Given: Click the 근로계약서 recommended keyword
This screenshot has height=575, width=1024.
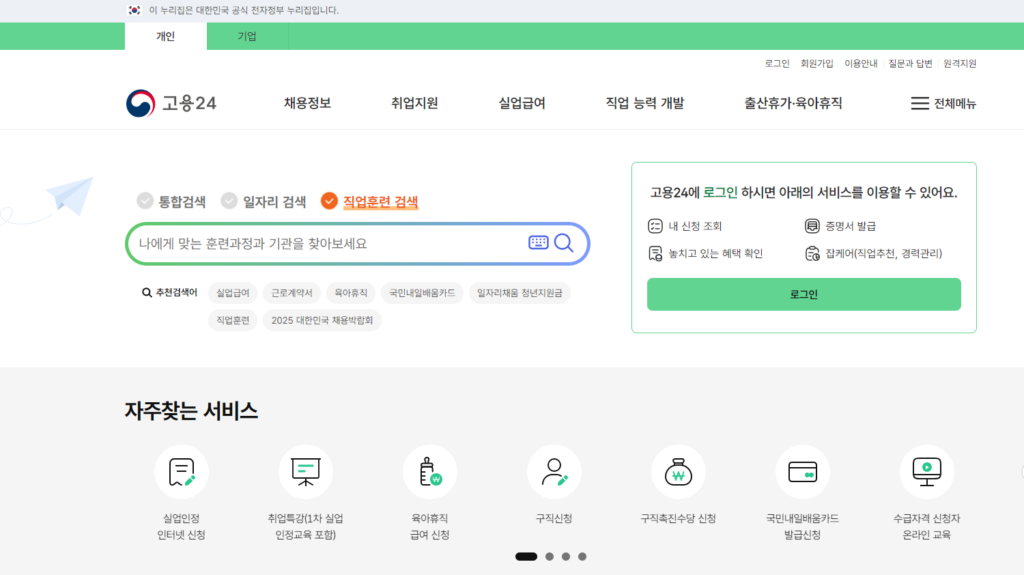Looking at the screenshot, I should (292, 293).
